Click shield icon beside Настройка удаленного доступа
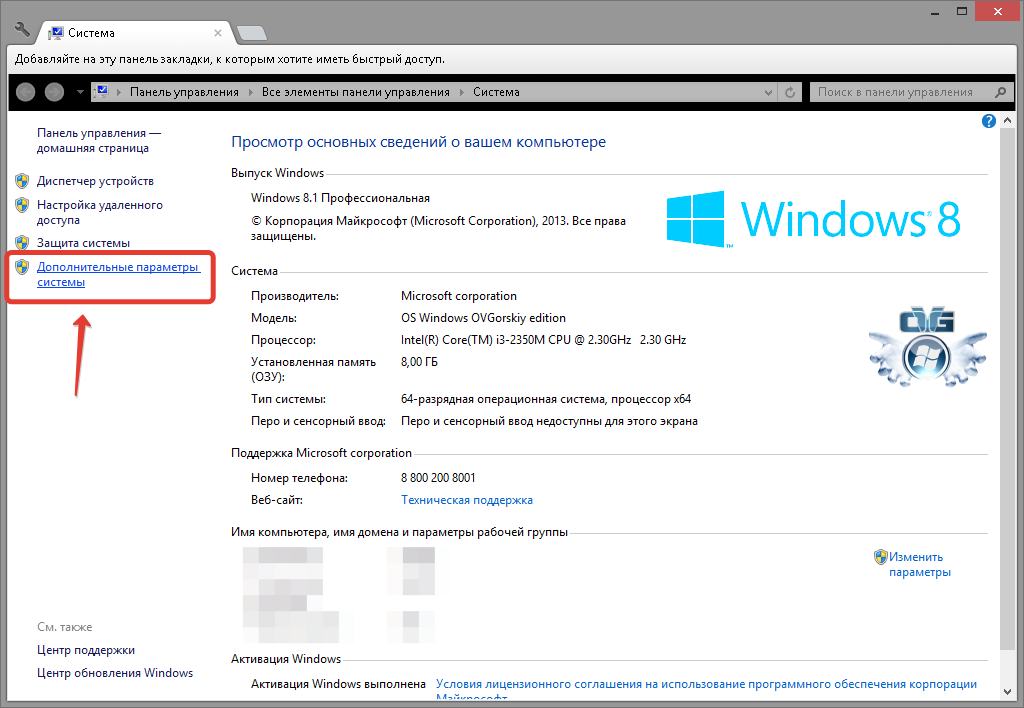 tap(22, 205)
